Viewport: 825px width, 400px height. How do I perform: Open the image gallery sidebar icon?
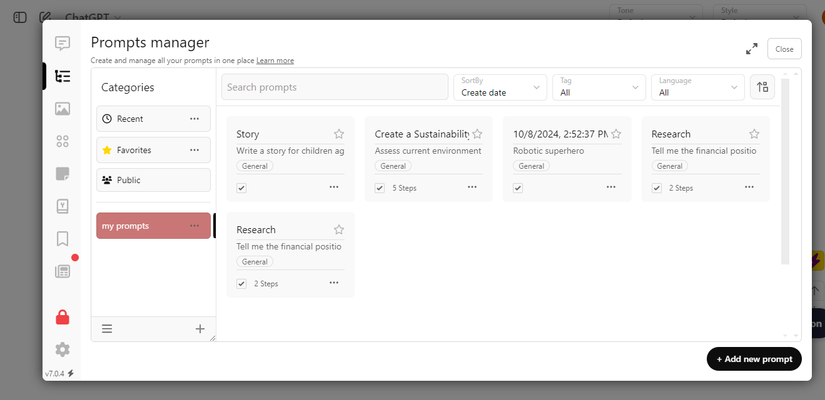63,108
